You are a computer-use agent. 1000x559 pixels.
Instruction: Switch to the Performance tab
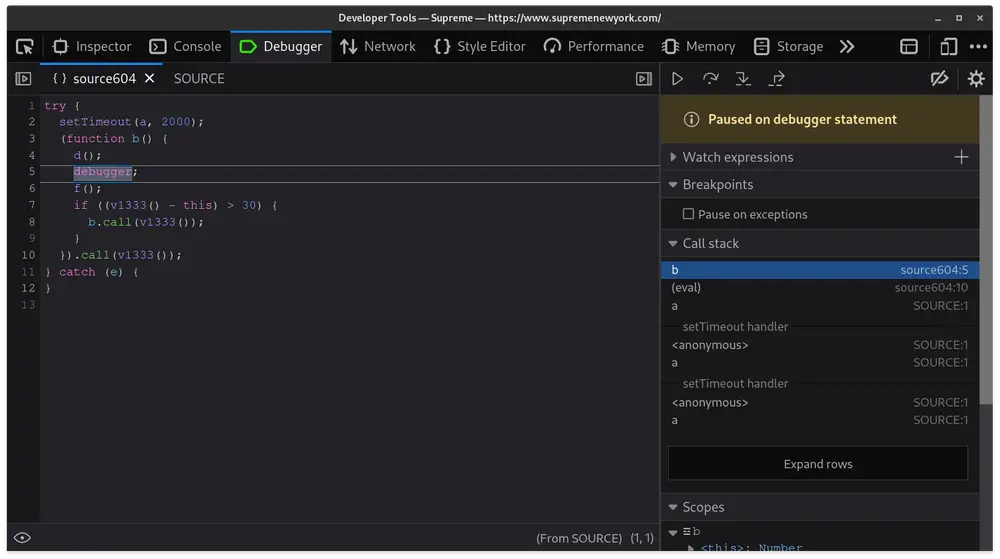(593, 47)
